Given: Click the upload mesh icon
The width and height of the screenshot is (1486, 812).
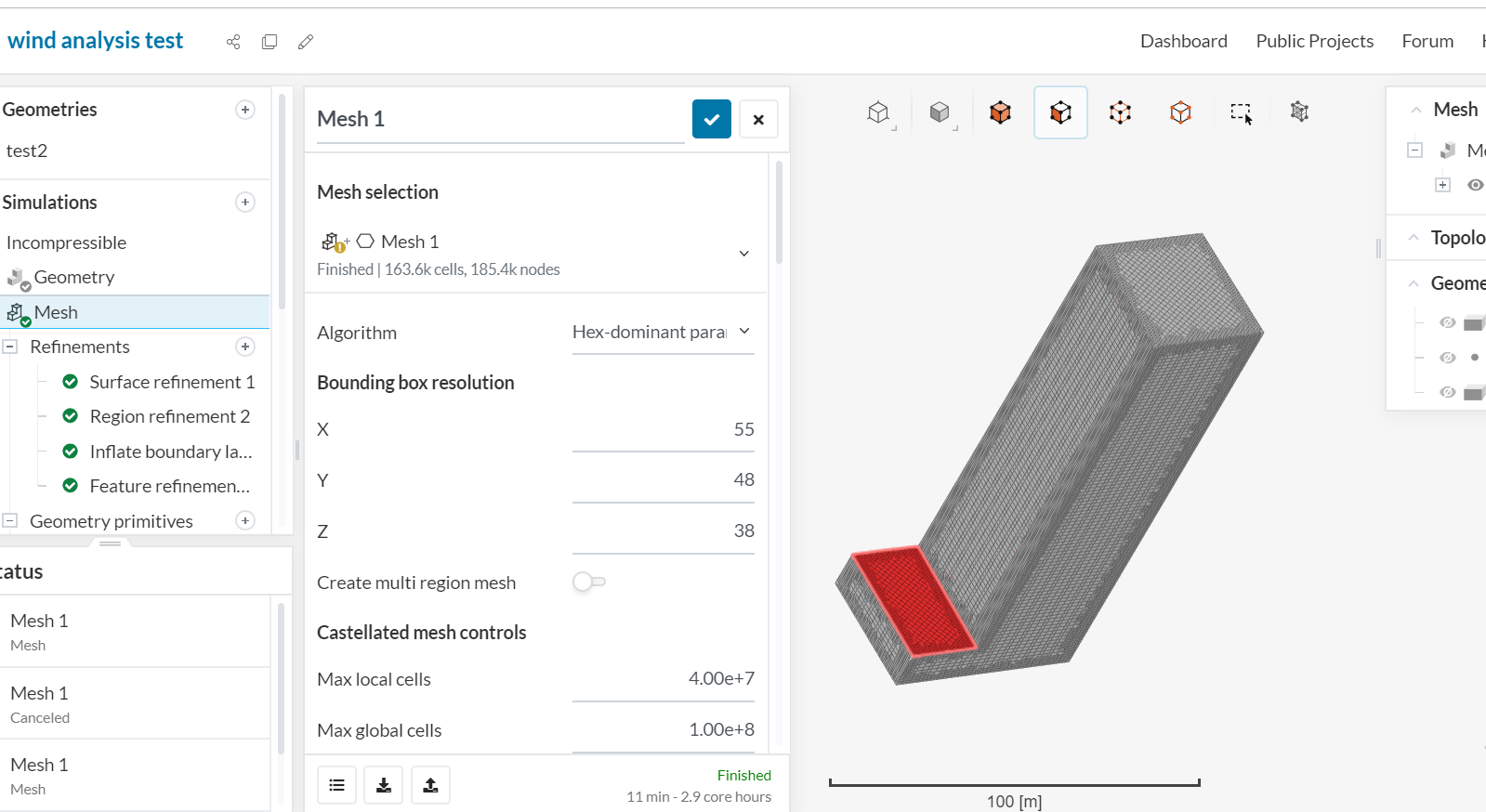Looking at the screenshot, I should 430,785.
